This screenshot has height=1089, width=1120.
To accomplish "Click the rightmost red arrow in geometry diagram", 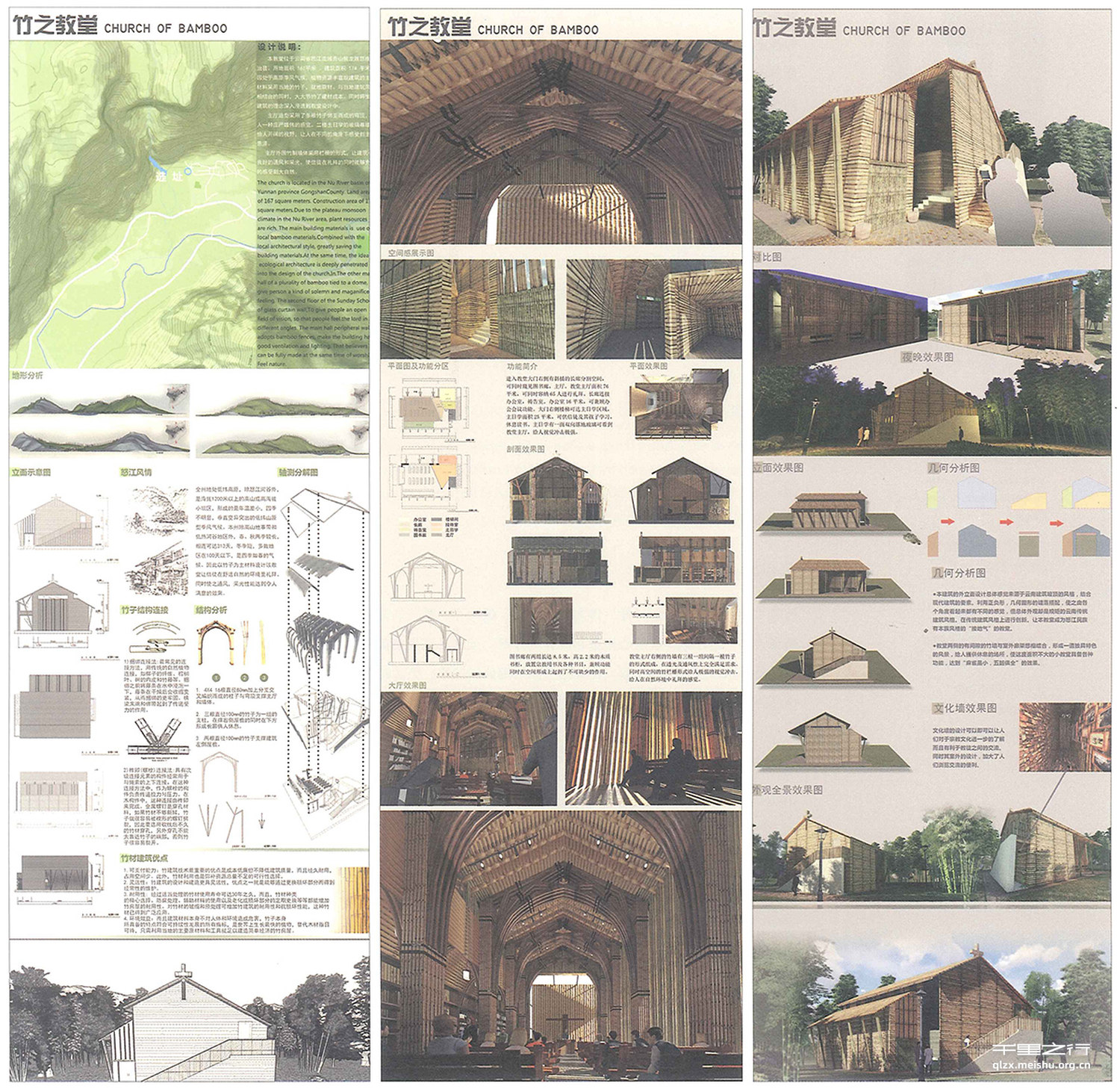I will (1055, 521).
